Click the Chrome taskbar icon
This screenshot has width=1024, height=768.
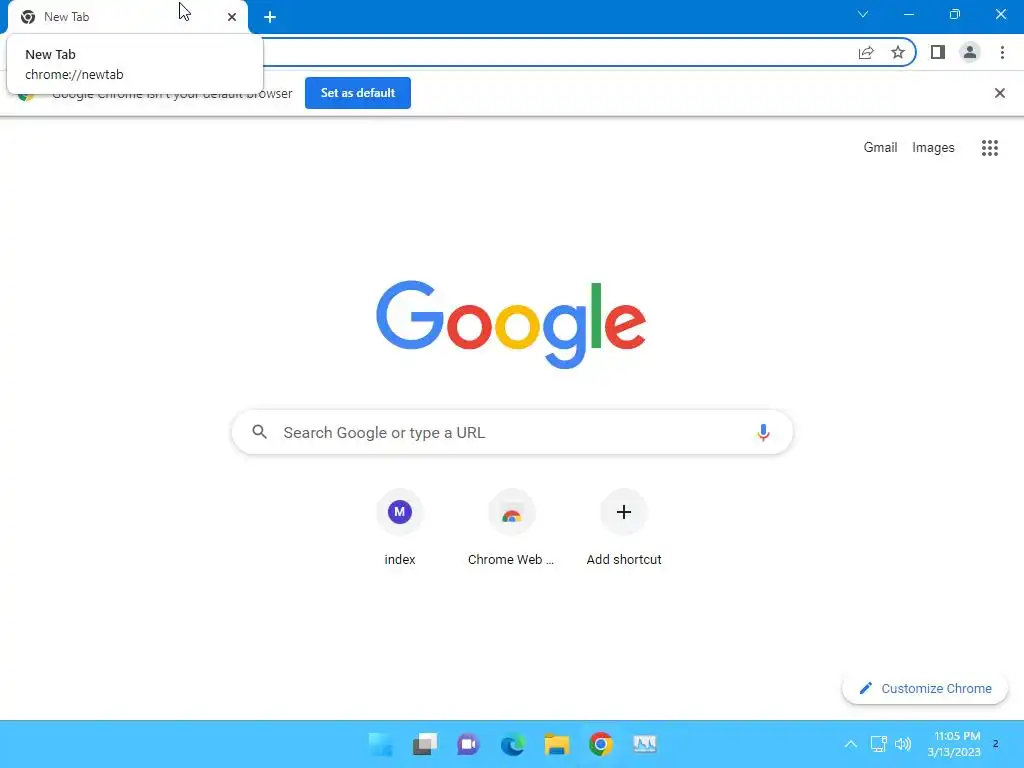pyautogui.click(x=600, y=744)
